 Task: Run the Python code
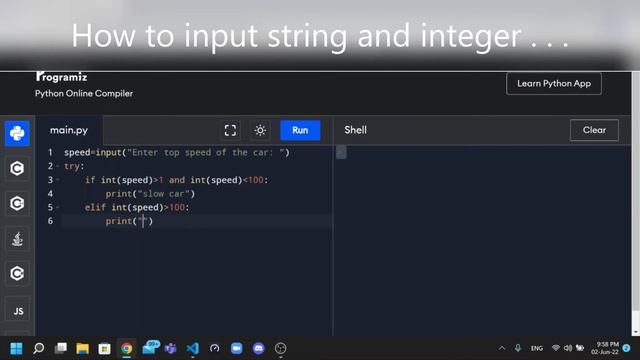coord(300,130)
